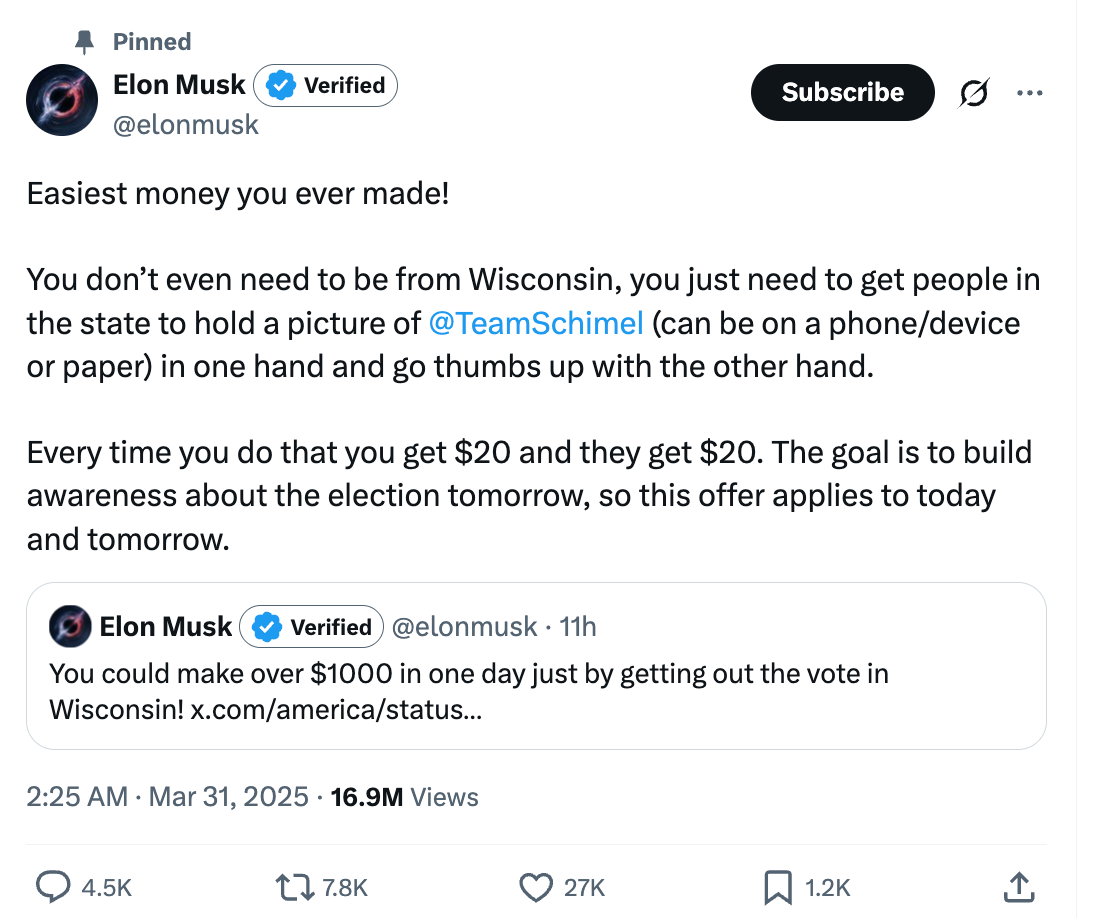Click the Subscribe button
The height and width of the screenshot is (918, 1094).
842,93
